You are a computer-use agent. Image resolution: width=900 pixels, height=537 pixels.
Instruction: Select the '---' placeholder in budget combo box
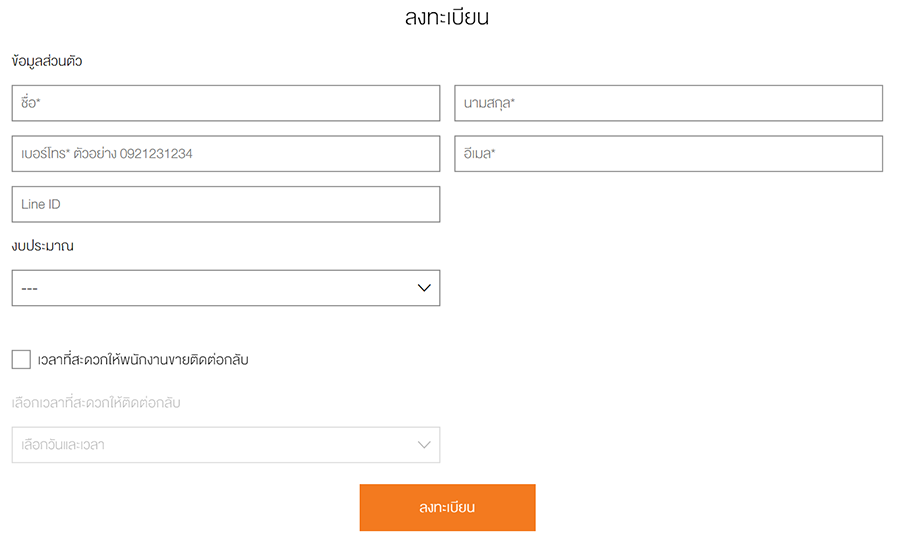pos(30,288)
